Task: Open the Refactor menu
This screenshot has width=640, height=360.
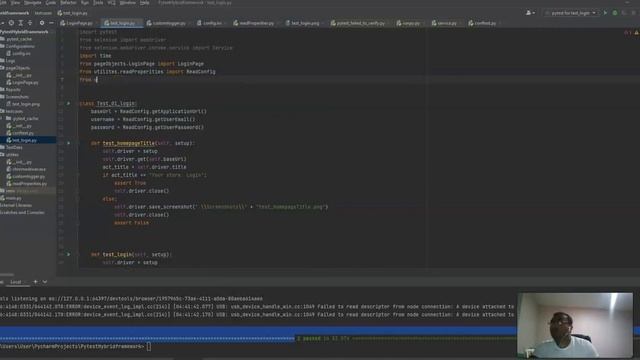Action: coord(68,2)
